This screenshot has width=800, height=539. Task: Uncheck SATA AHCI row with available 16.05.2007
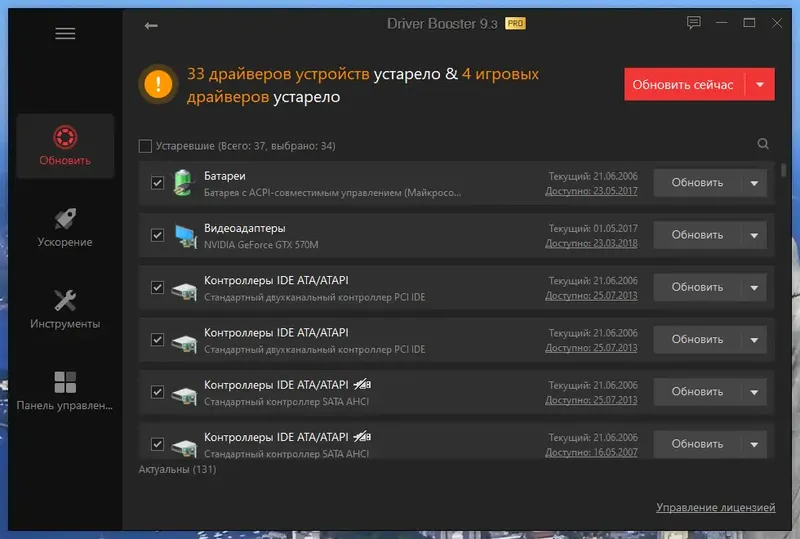point(157,444)
